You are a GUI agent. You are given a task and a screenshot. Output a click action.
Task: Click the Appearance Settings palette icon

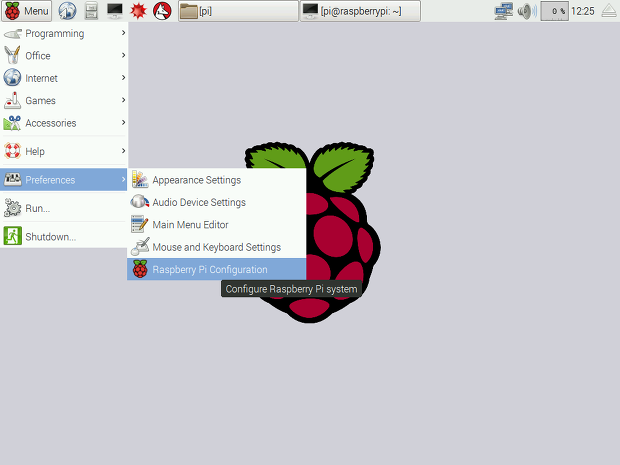click(140, 180)
